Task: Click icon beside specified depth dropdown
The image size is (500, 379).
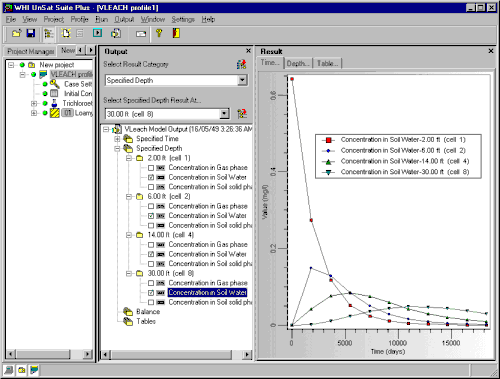Action: [x=242, y=114]
